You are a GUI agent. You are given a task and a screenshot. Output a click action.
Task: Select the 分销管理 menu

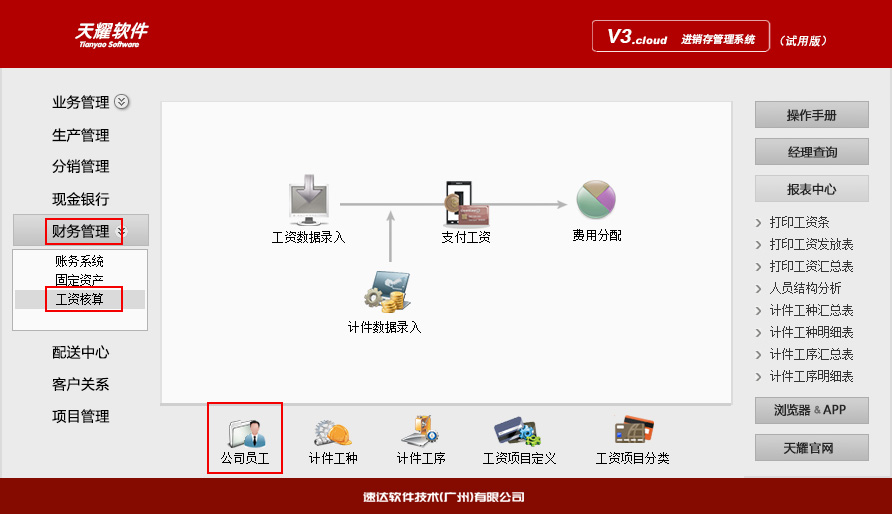tap(81, 167)
